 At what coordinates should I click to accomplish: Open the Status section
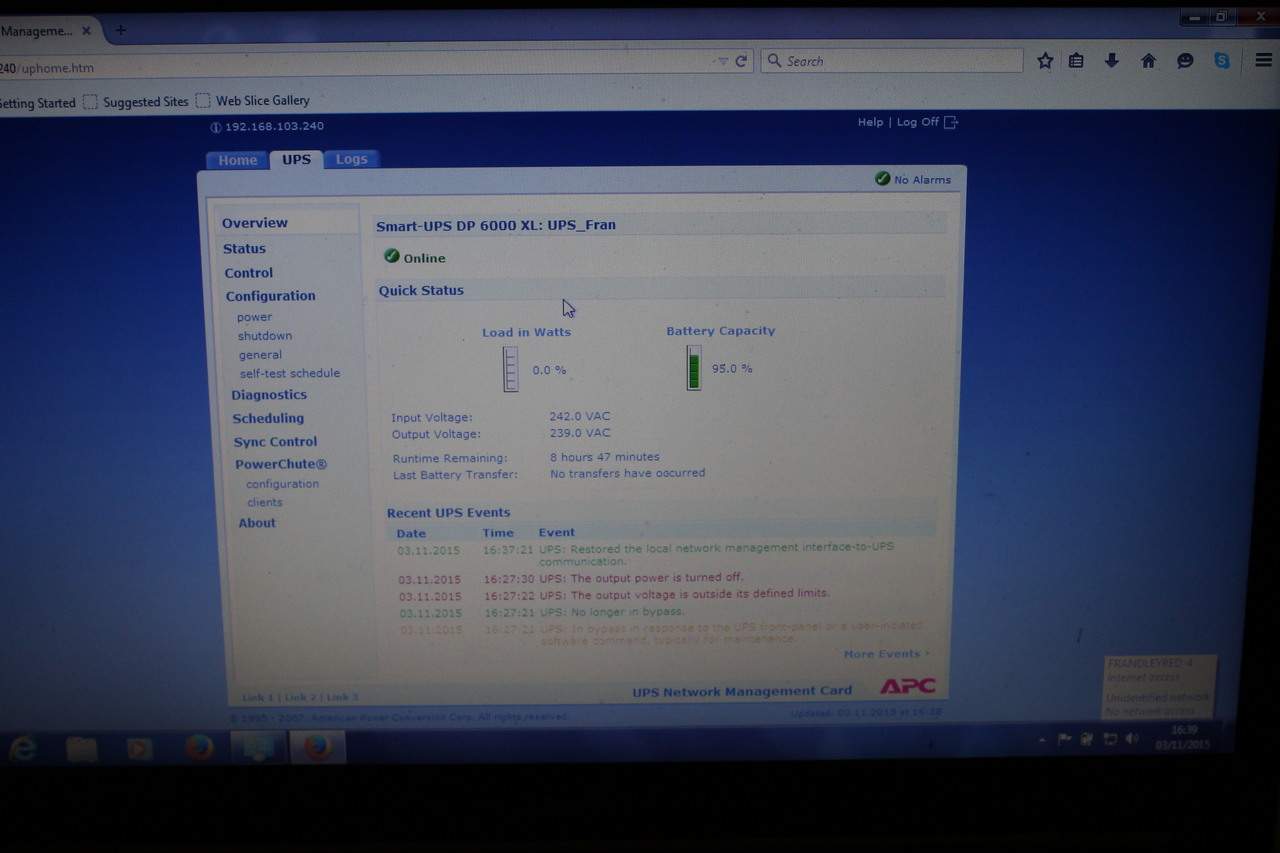[x=244, y=248]
